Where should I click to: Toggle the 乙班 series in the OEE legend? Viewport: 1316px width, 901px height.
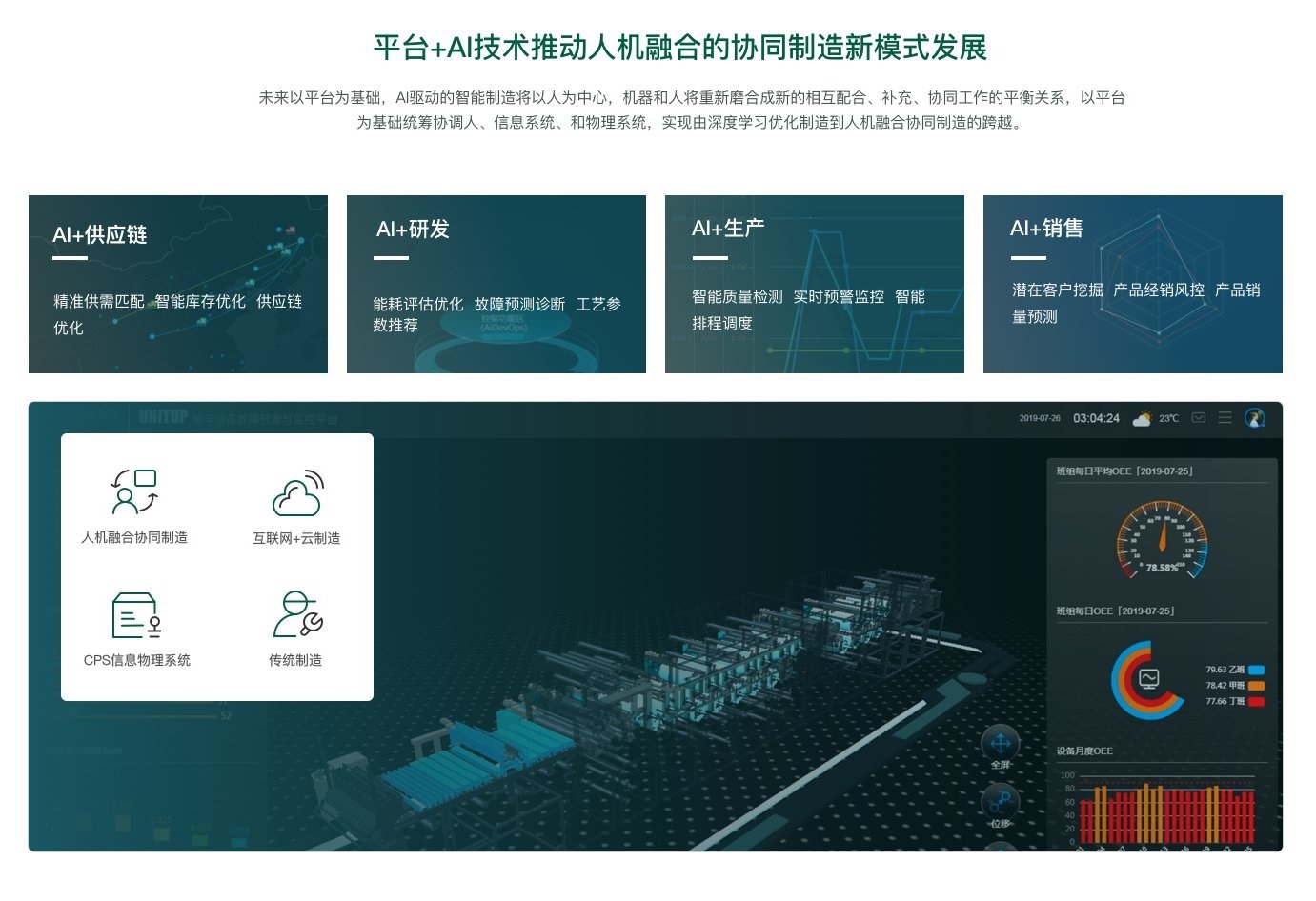pos(1258,670)
